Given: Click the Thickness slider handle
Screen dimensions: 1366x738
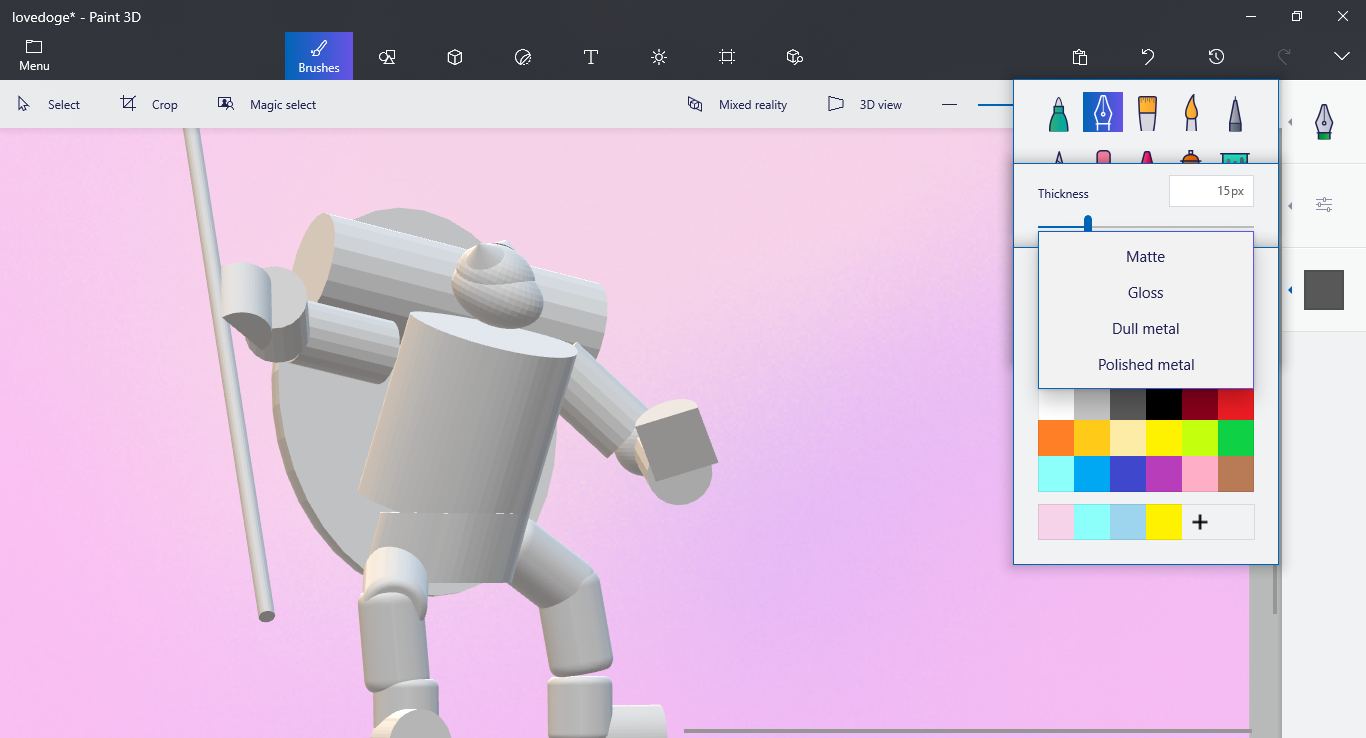Looking at the screenshot, I should click(x=1088, y=224).
